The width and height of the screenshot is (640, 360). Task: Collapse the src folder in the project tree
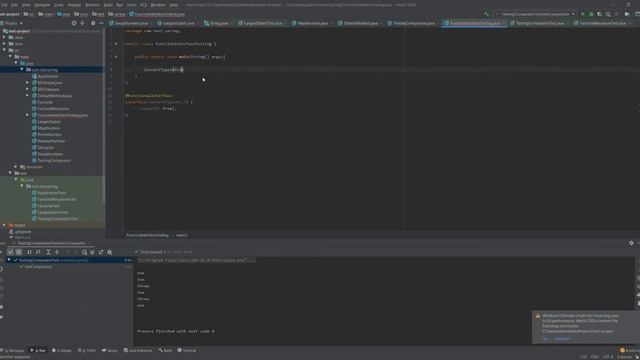(x=4, y=50)
